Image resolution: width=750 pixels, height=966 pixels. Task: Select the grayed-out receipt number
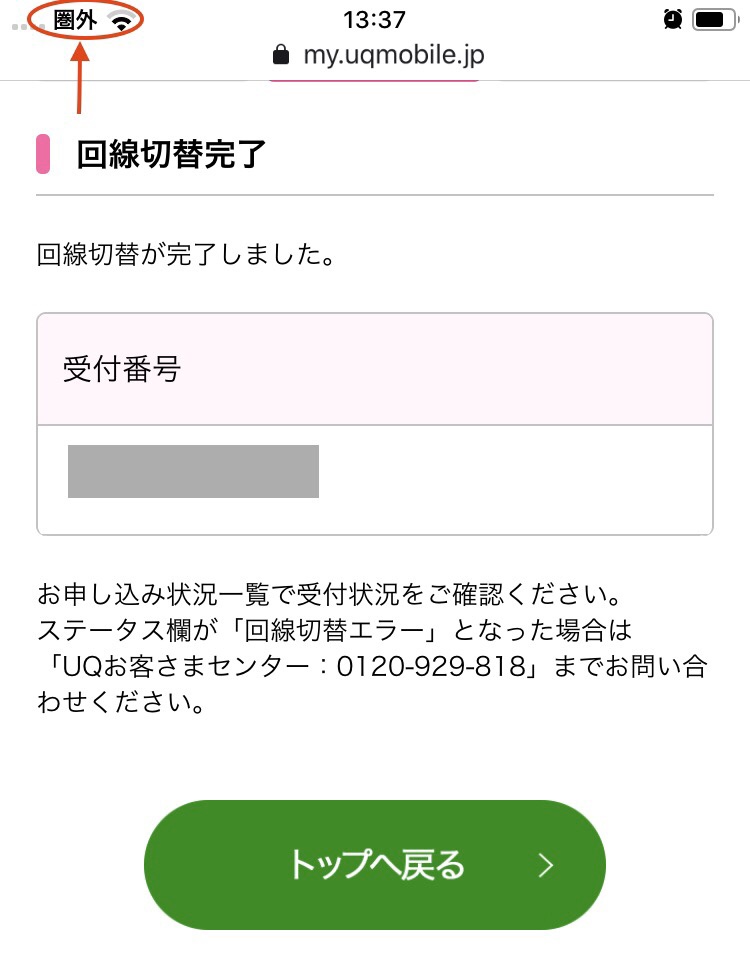[x=193, y=472]
